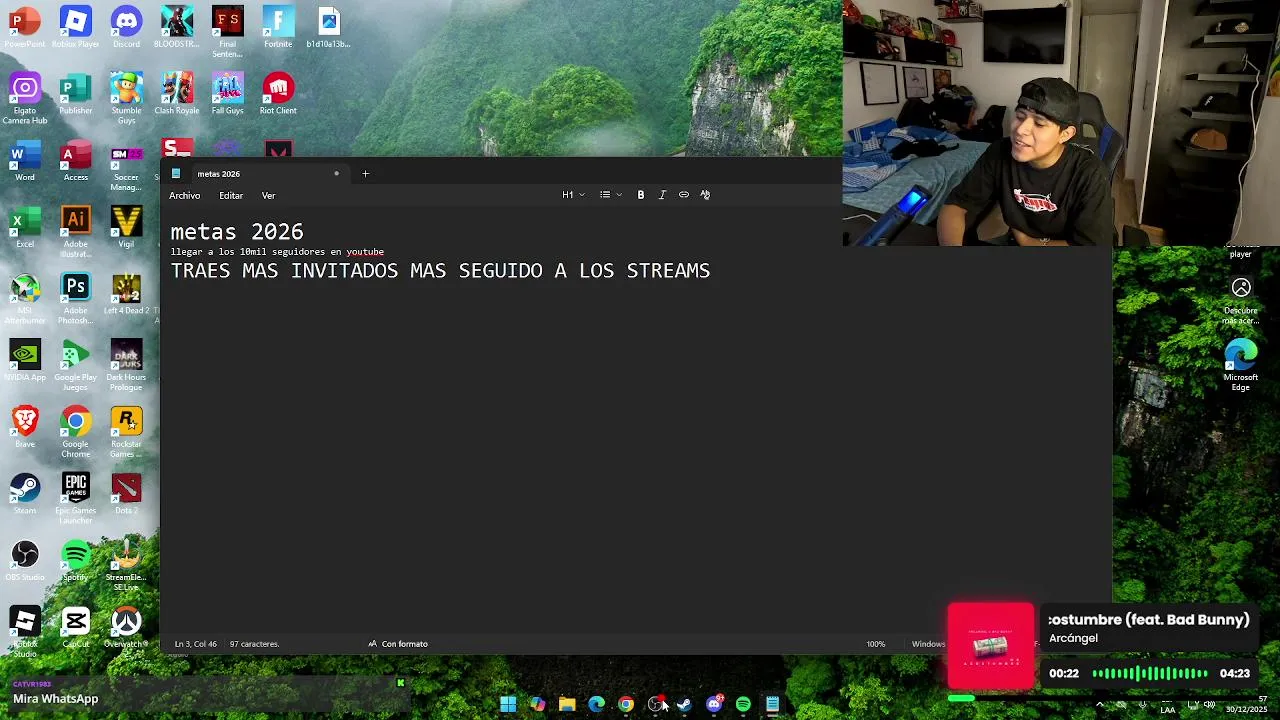Select the b1d10a13b image file on desktop

(329, 27)
